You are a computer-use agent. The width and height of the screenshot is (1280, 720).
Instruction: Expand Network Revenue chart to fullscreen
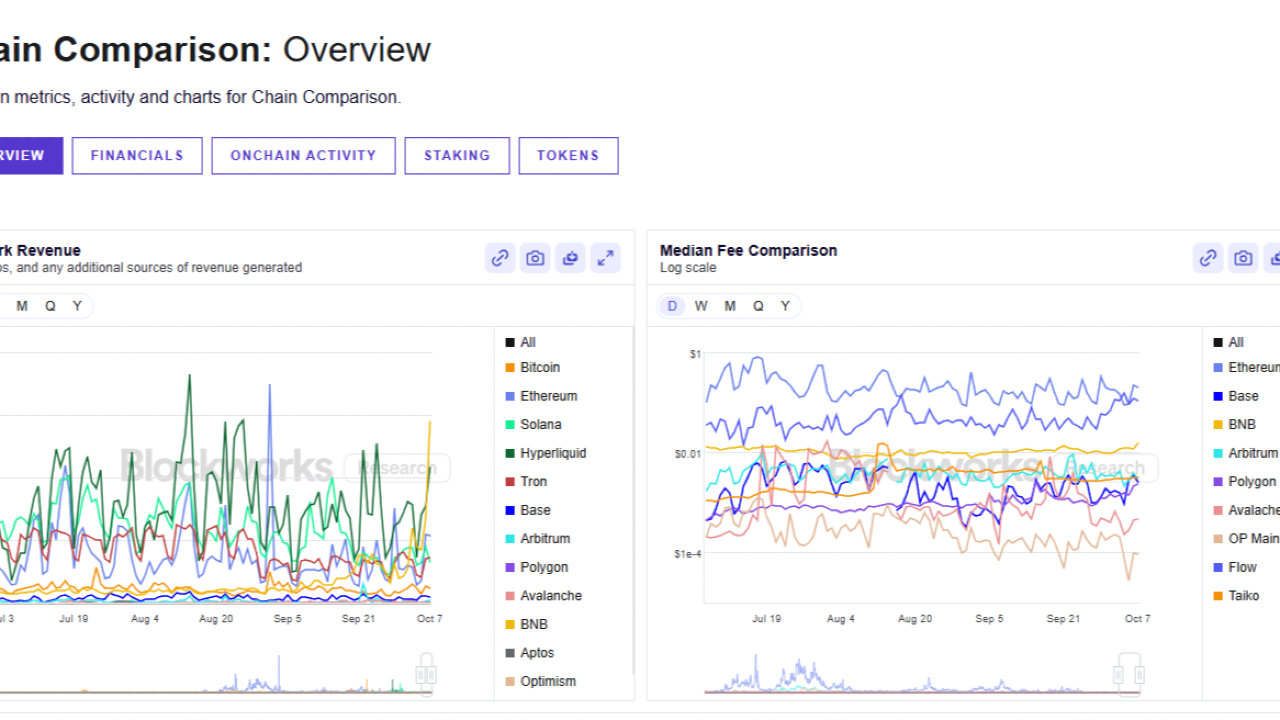click(x=604, y=257)
